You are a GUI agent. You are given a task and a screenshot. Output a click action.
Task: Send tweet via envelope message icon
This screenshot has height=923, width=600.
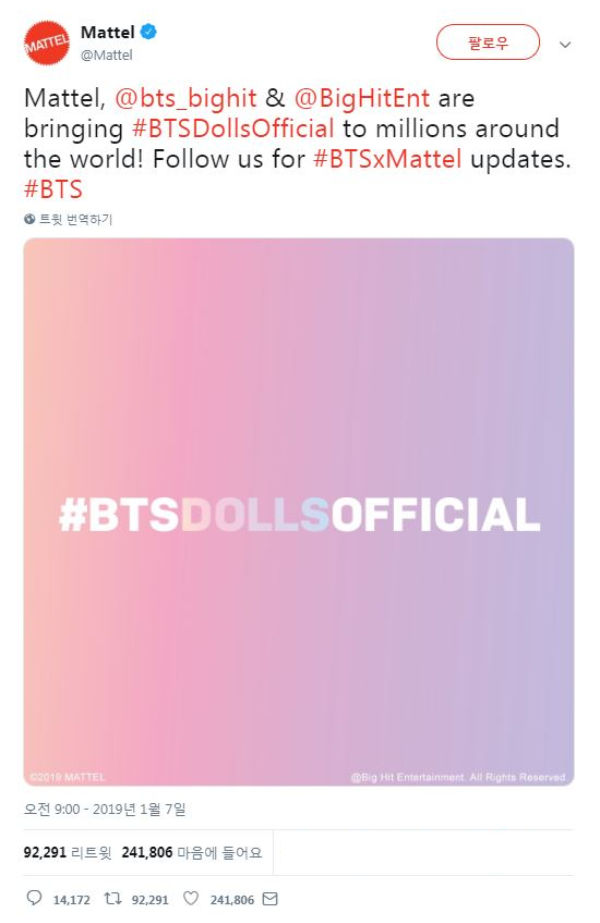(x=270, y=898)
